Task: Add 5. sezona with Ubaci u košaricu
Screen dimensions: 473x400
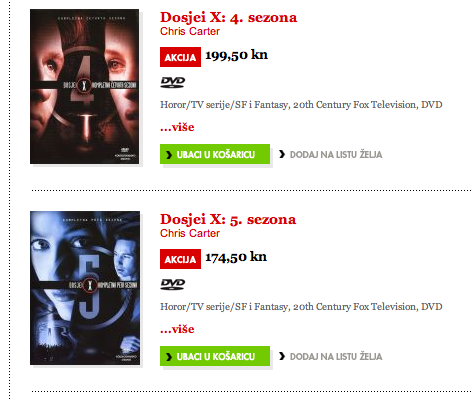Action: click(215, 356)
